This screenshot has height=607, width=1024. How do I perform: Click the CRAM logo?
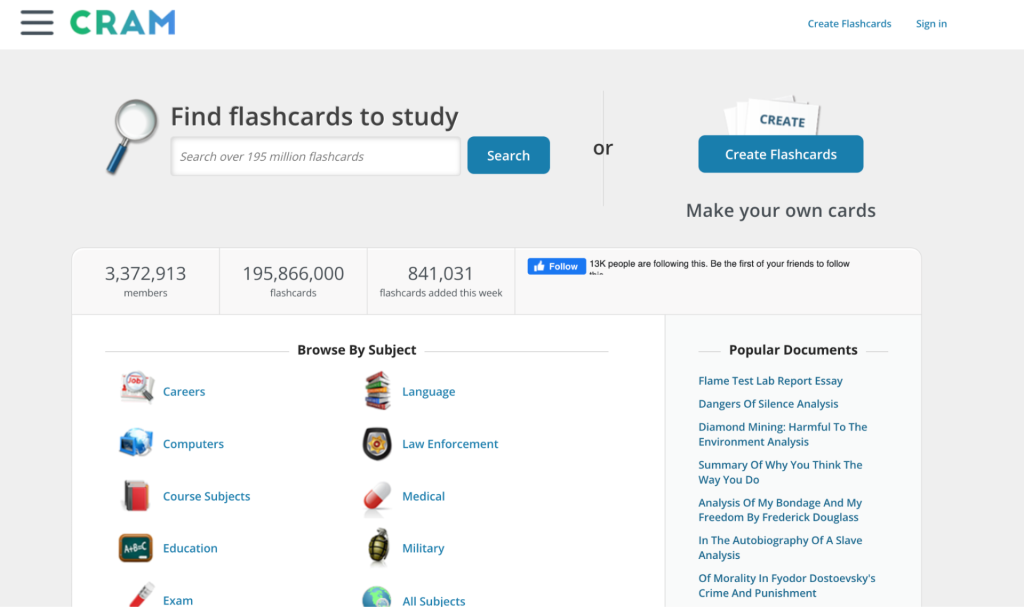pos(122,22)
